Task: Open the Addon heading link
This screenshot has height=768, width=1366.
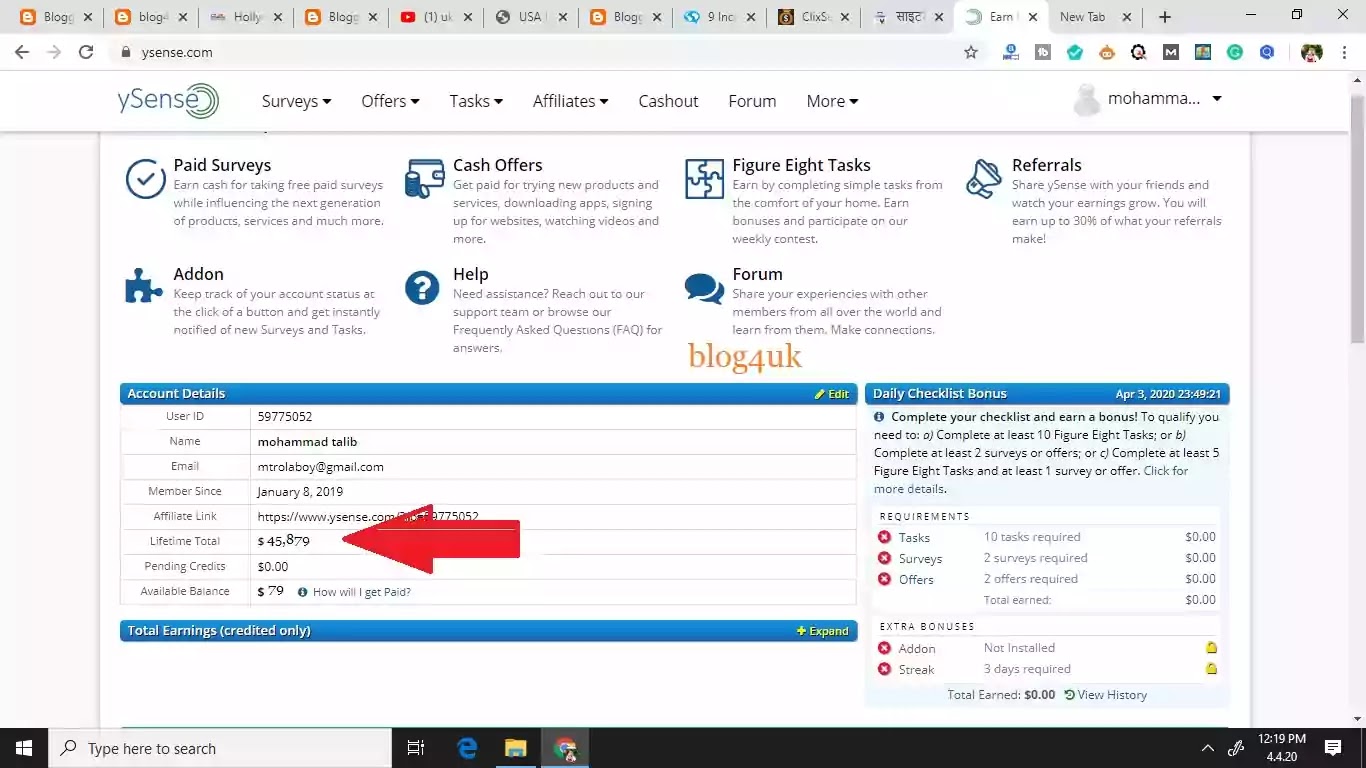Action: (x=198, y=274)
